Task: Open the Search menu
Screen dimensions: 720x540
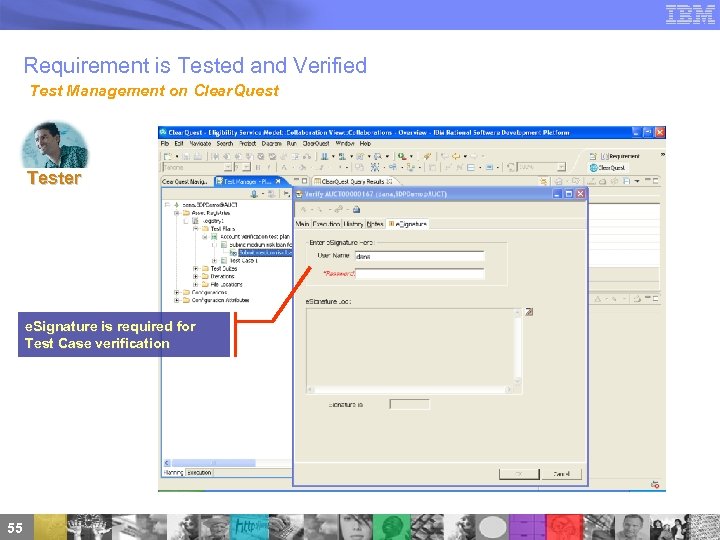Action: [225, 143]
